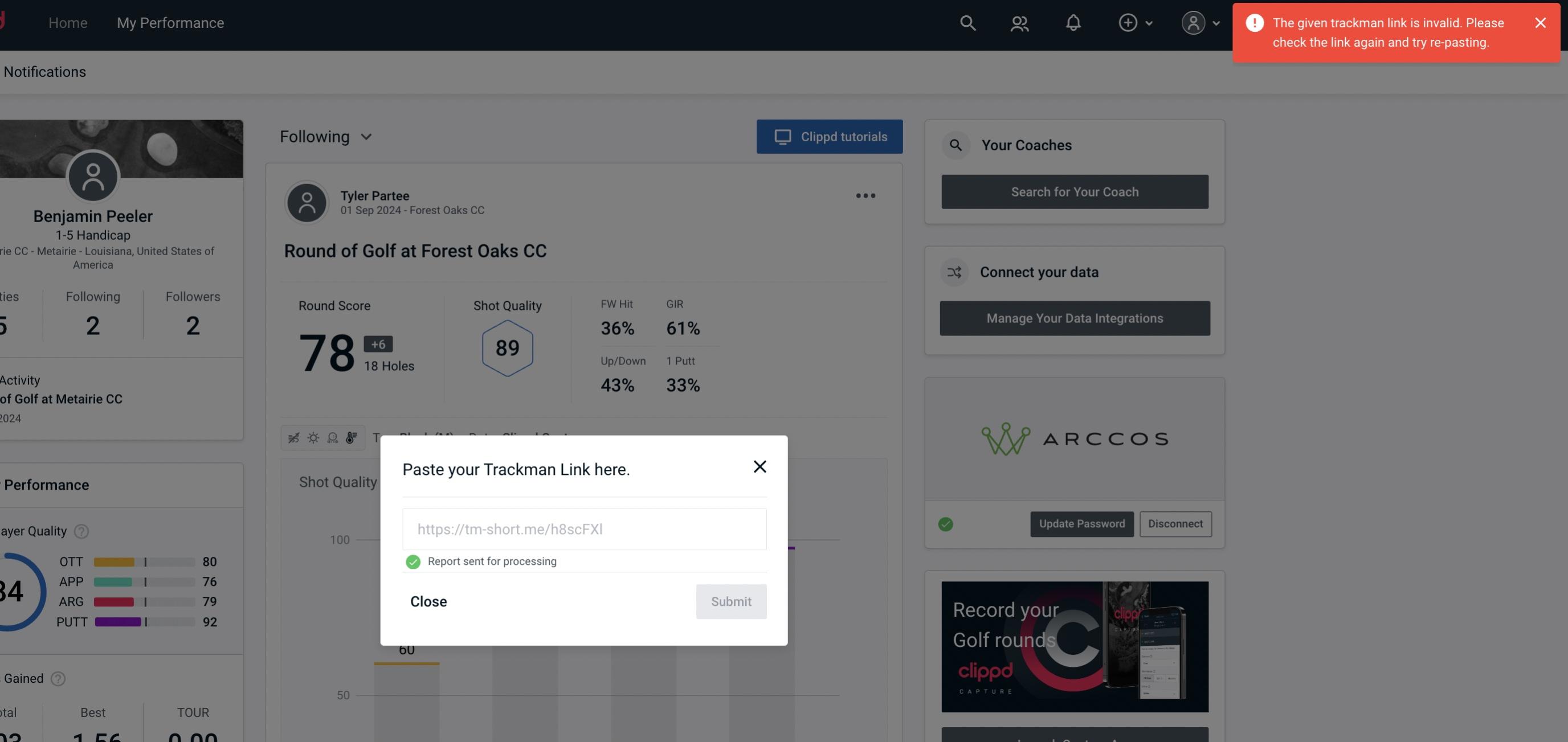The height and width of the screenshot is (742, 1568).
Task: Click the search icon in top navigation
Action: click(965, 22)
